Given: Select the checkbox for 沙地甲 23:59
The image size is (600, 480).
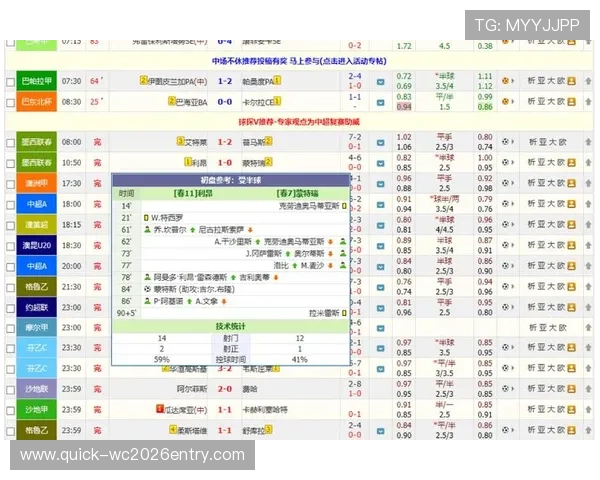Looking at the screenshot, I should [x=10, y=411].
